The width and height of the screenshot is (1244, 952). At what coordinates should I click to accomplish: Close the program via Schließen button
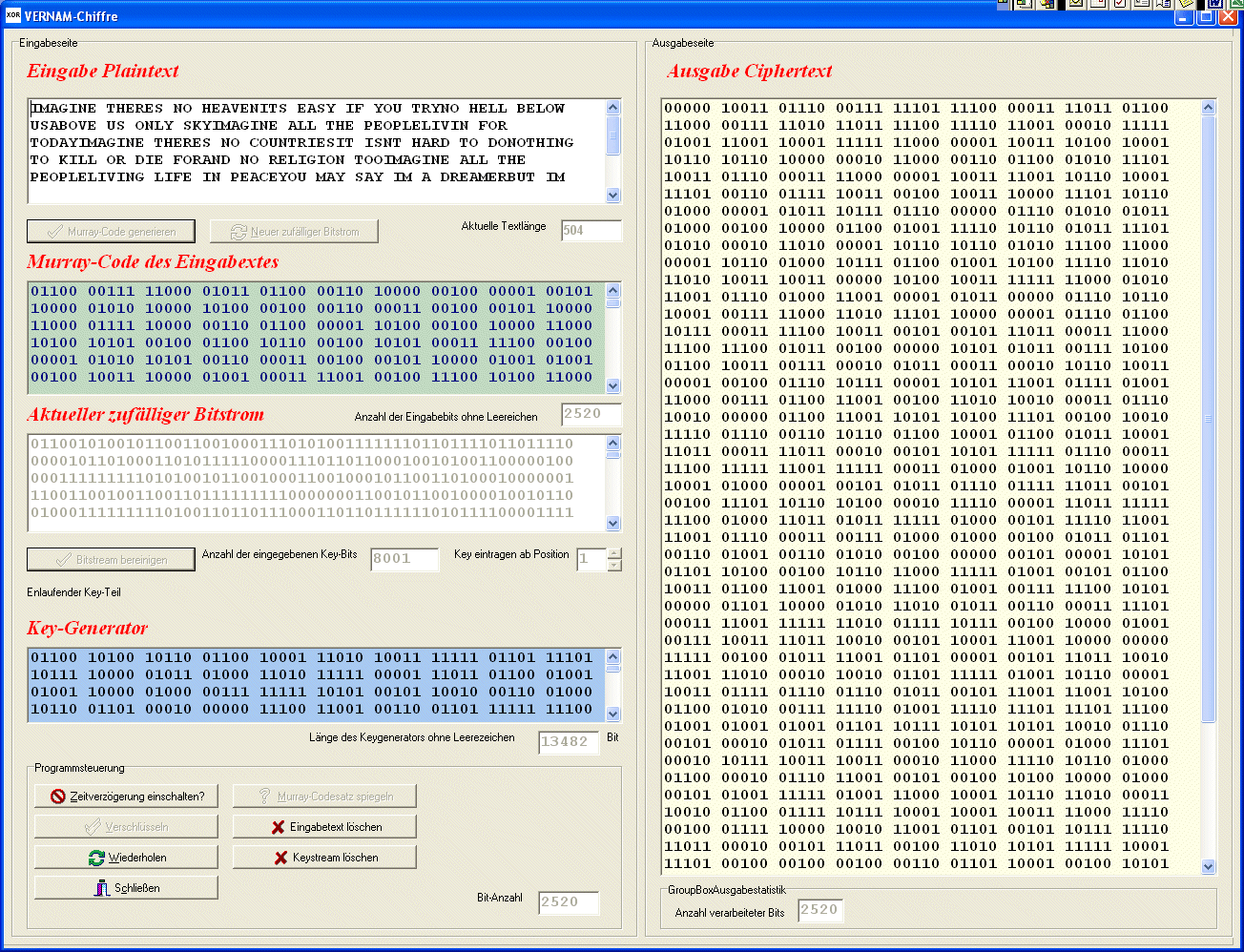126,888
